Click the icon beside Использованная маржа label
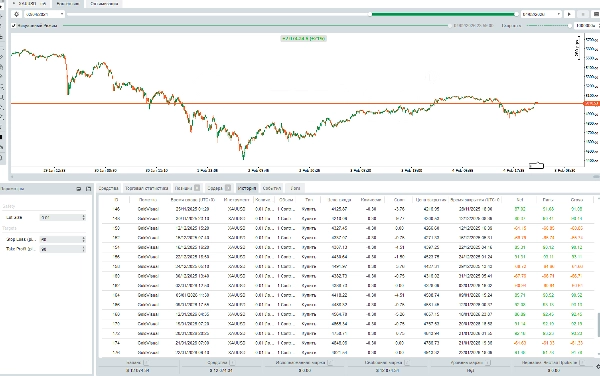600x376 pixels. click(x=330, y=362)
